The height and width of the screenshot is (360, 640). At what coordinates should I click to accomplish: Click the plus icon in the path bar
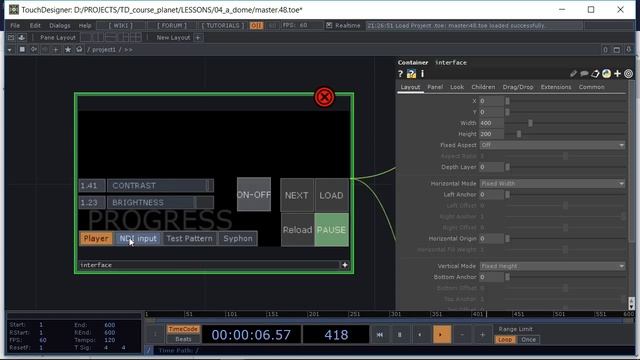point(56,49)
